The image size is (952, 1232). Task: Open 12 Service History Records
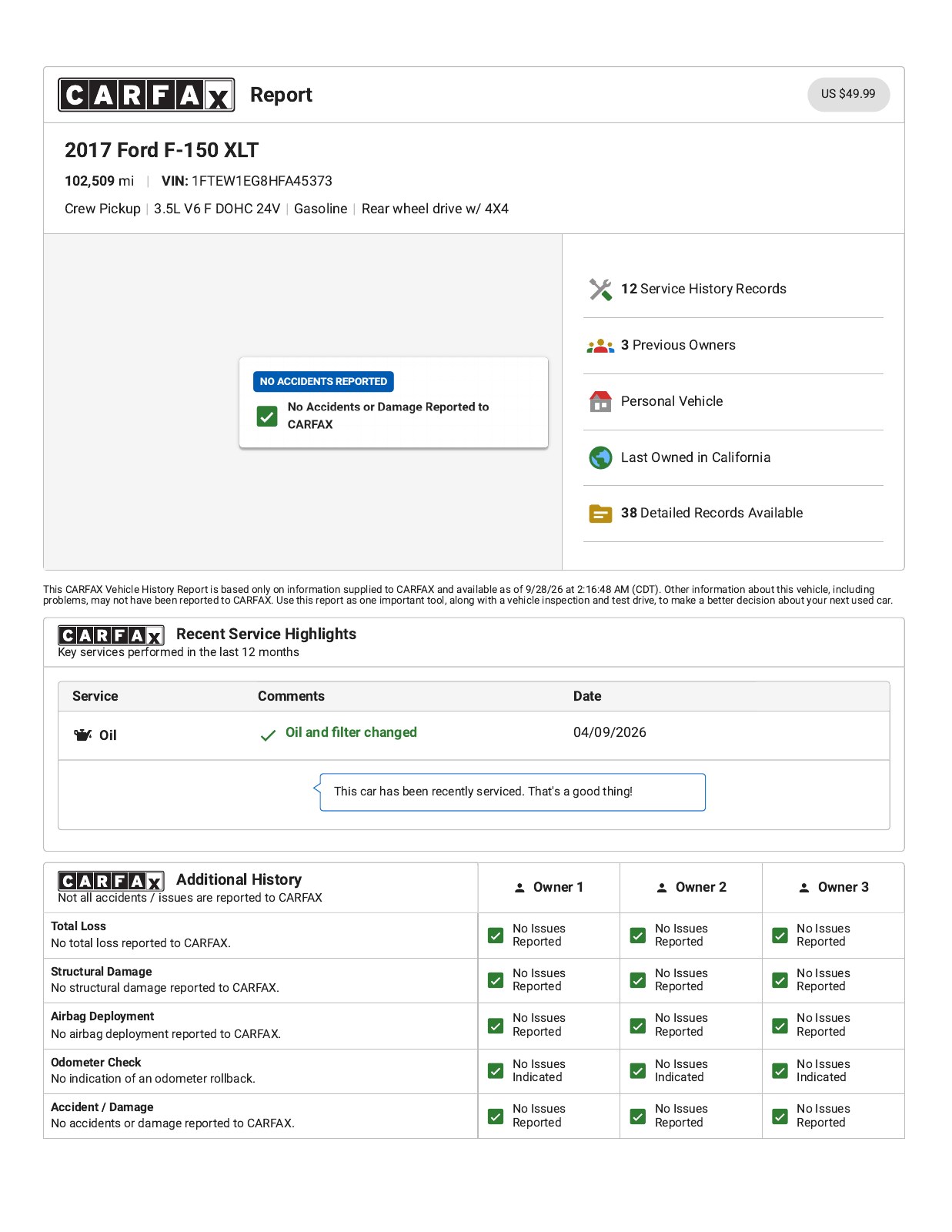733,290
